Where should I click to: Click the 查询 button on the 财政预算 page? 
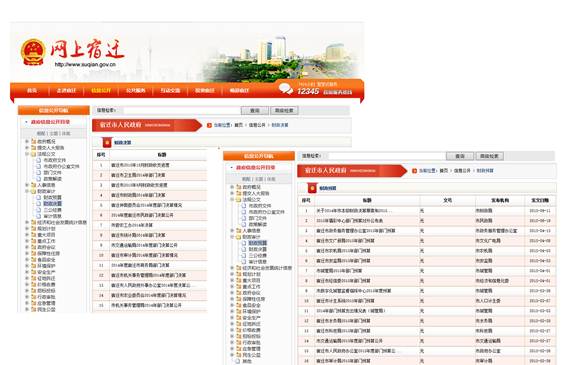click(x=460, y=156)
